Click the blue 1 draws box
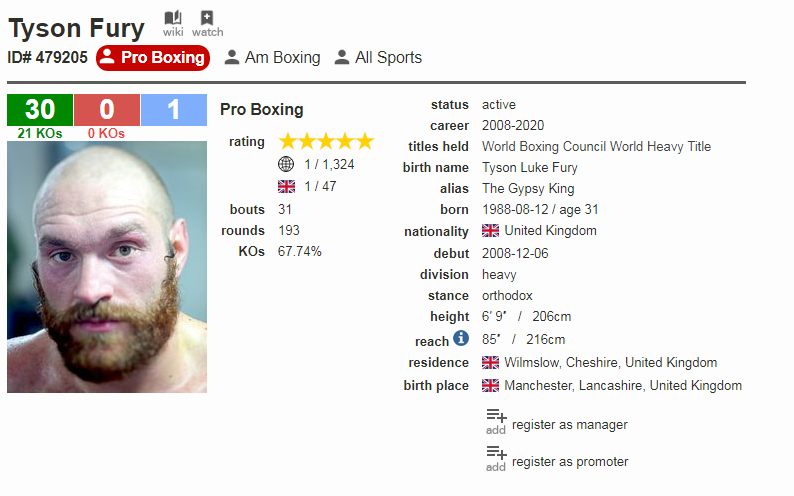Image resolution: width=794 pixels, height=496 pixels. (x=173, y=109)
